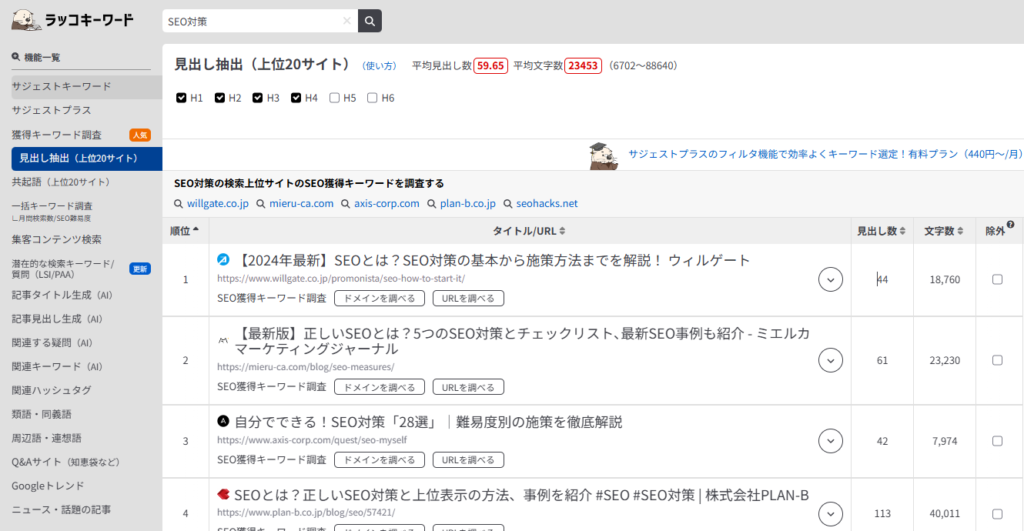This screenshot has width=1024, height=531.
Task: Uncheck the H1 checkbox
Action: 181,98
